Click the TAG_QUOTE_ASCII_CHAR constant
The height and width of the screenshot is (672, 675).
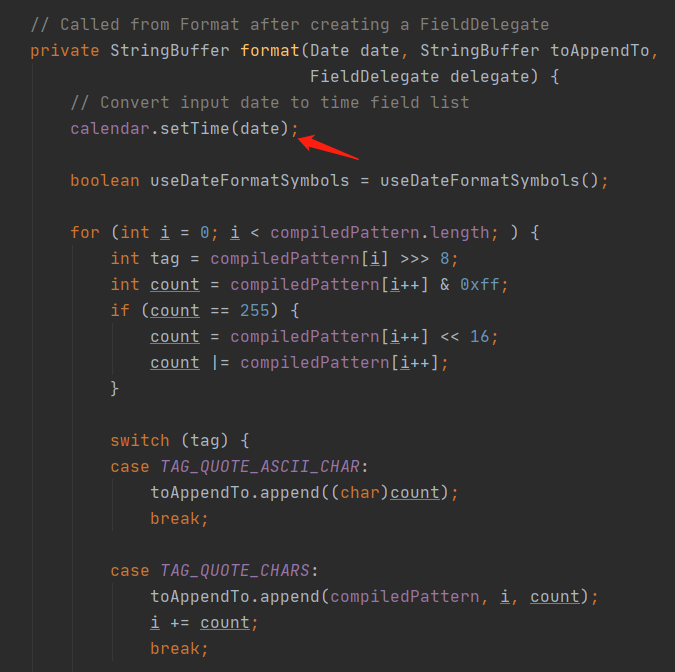click(260, 467)
